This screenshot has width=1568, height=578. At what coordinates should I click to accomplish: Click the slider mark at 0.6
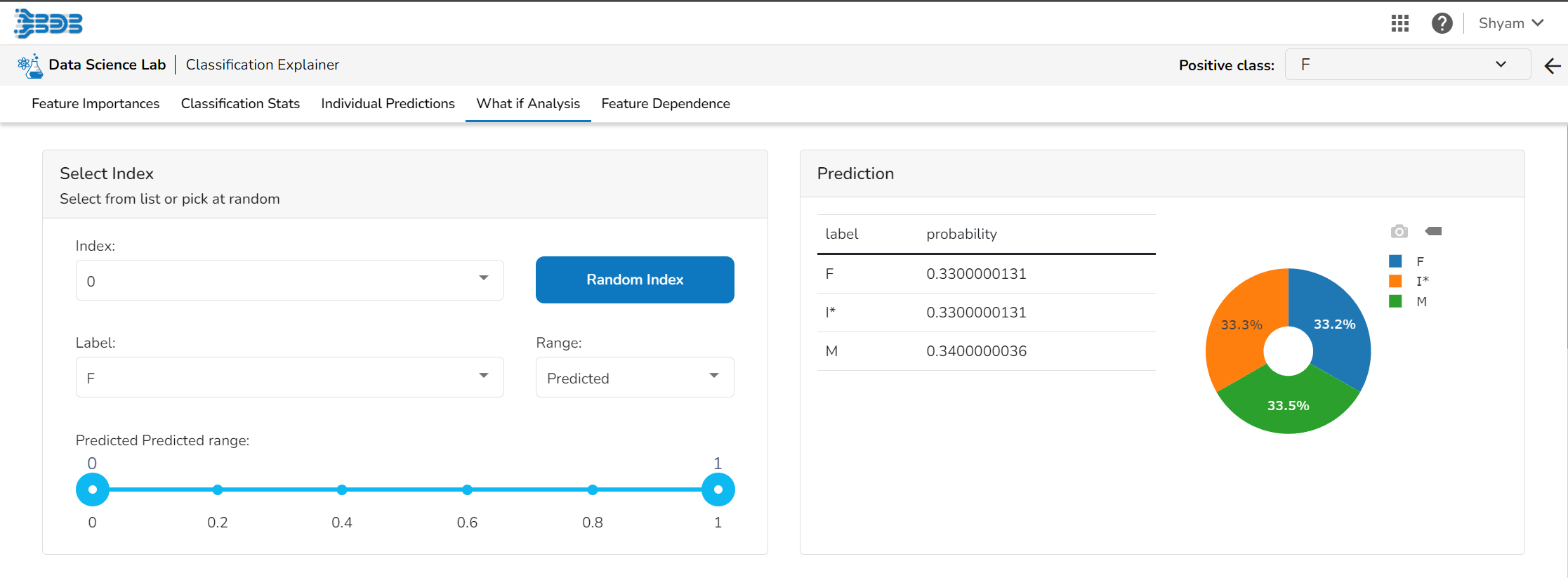click(x=467, y=490)
